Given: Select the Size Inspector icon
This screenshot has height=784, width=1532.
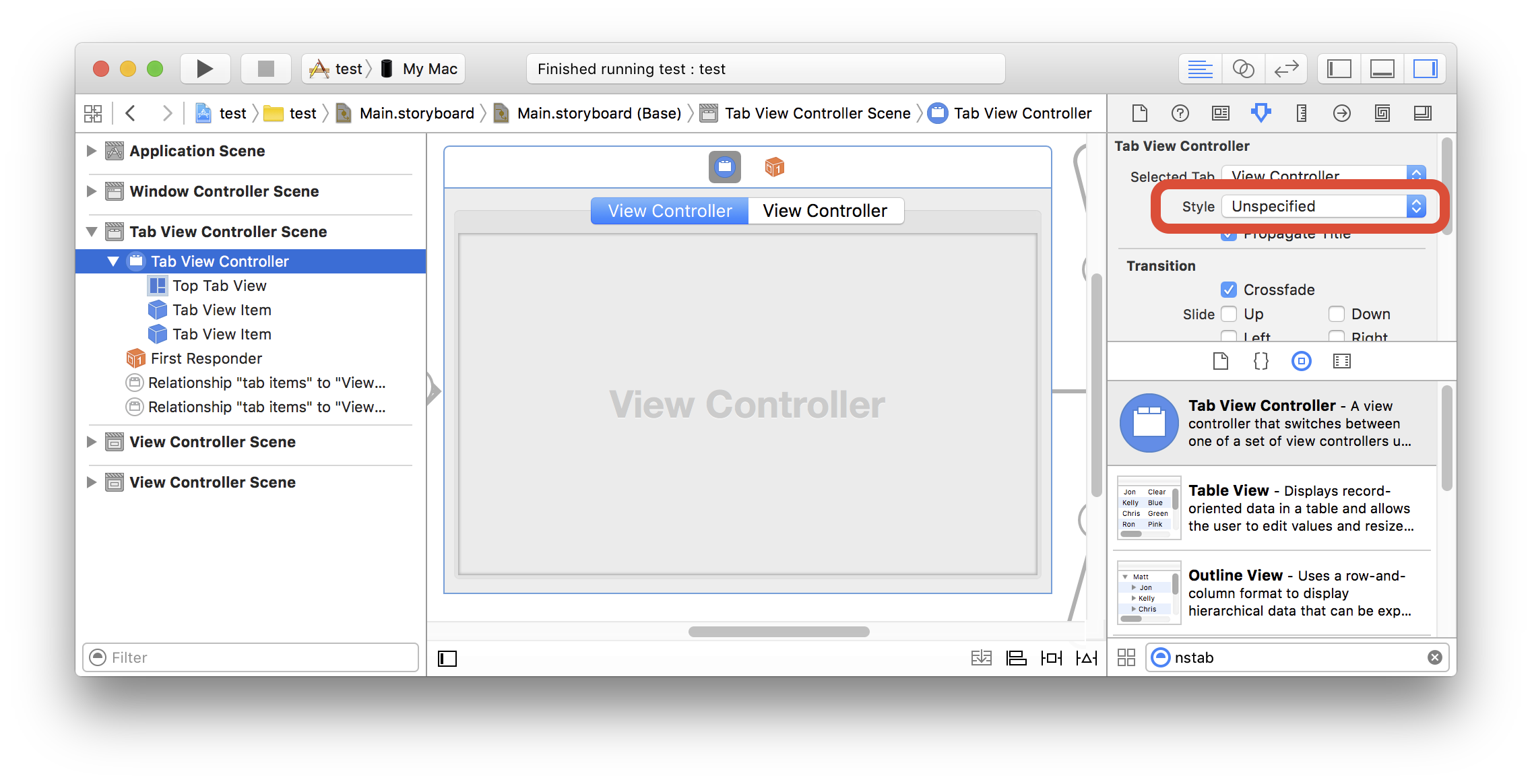Looking at the screenshot, I should pyautogui.click(x=1299, y=113).
